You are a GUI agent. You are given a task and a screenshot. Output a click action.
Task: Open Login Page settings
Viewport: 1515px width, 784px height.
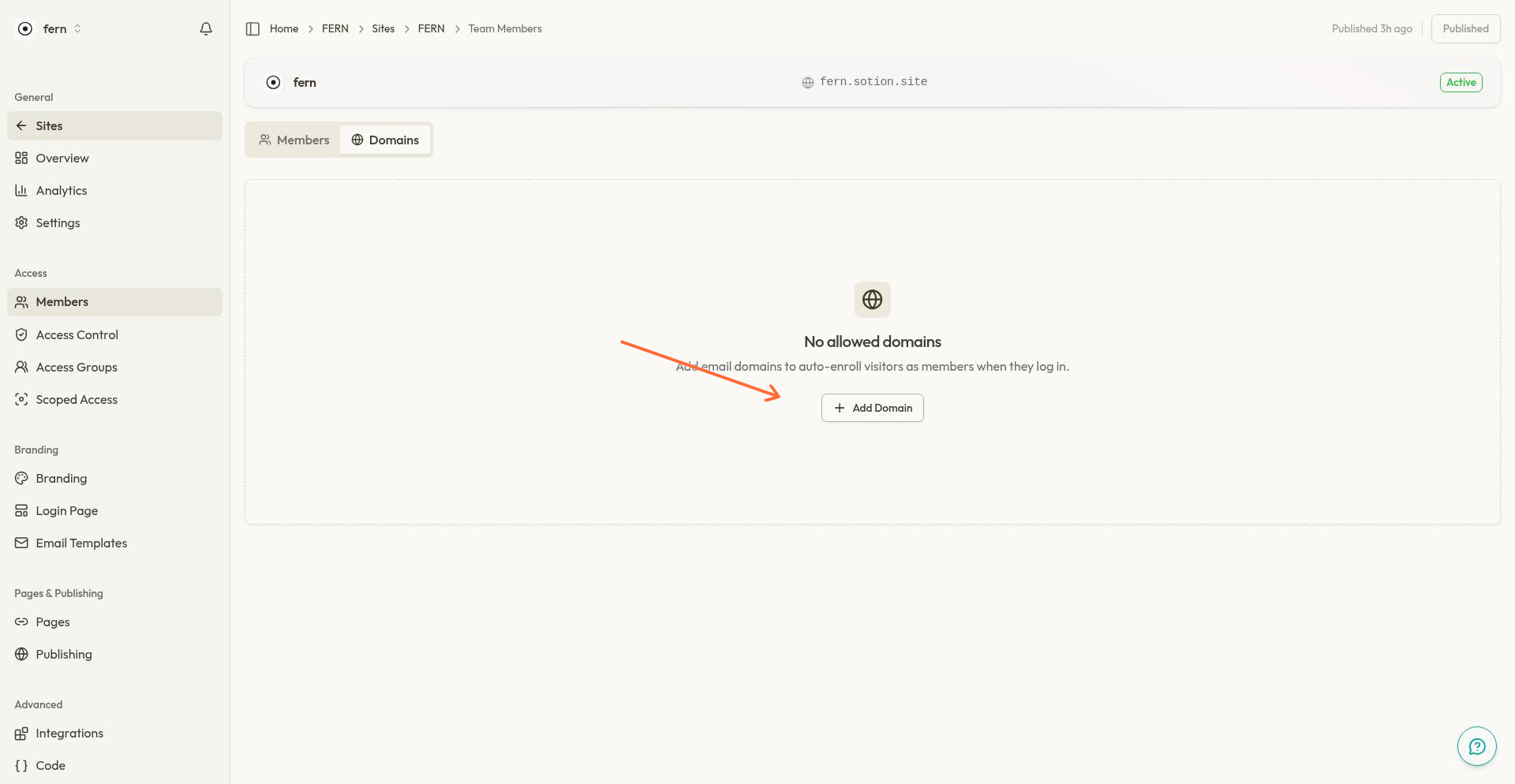[x=114, y=510]
